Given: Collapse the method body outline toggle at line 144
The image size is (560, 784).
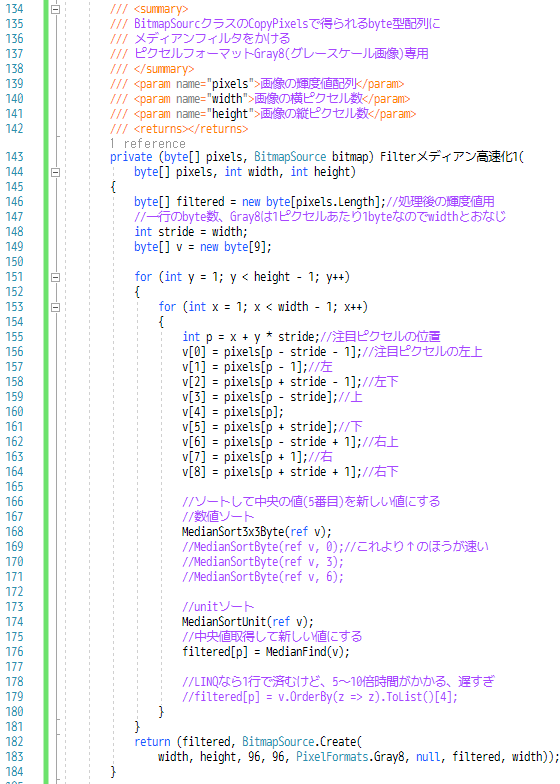Looking at the screenshot, I should click(x=56, y=172).
